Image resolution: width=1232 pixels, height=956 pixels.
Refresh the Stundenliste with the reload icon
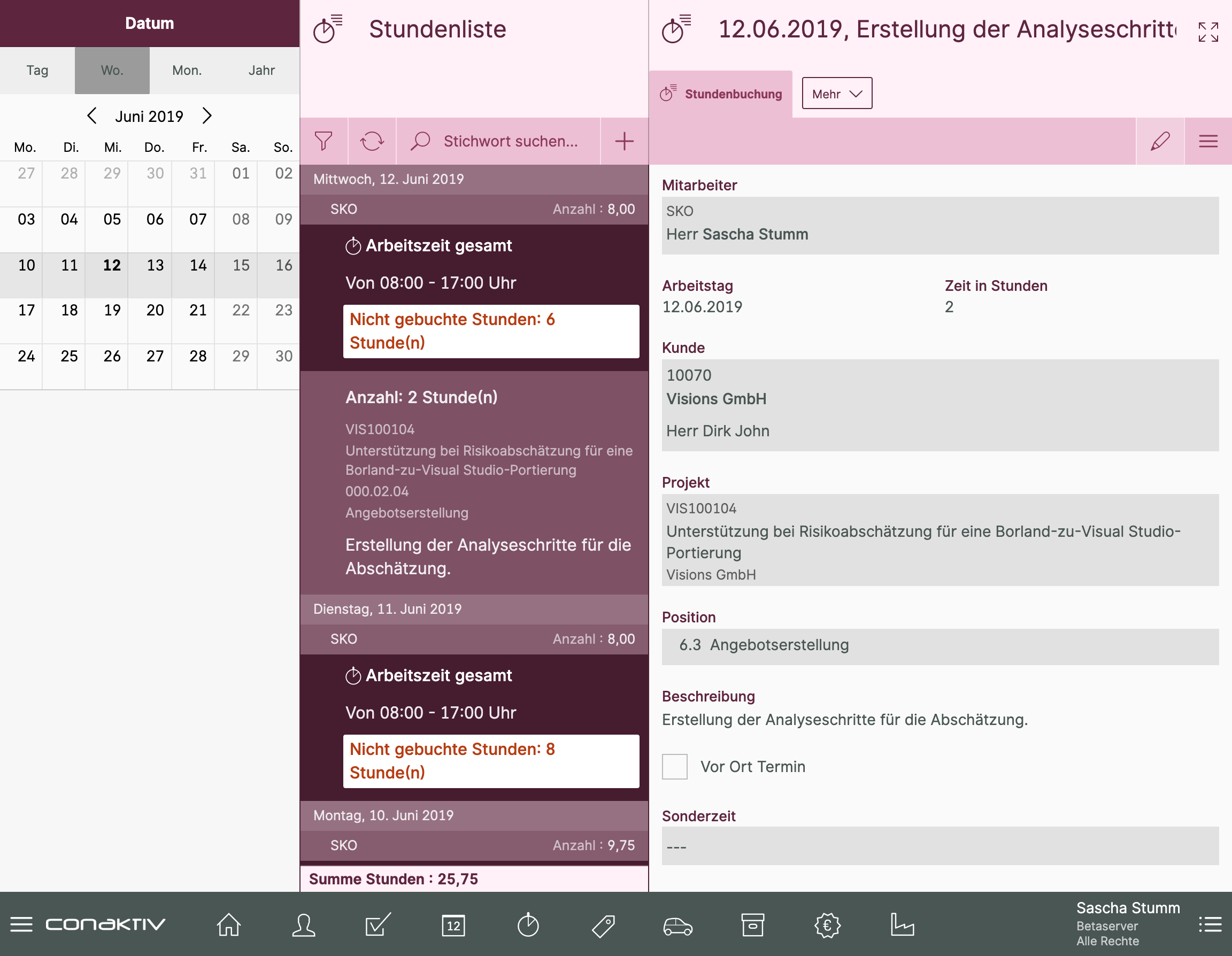coord(372,141)
